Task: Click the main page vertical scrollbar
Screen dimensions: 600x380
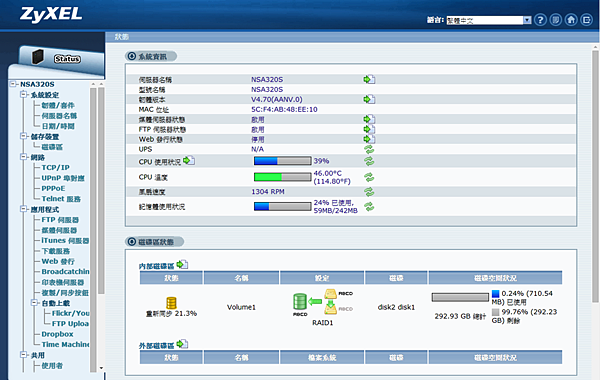Action: tap(595, 176)
